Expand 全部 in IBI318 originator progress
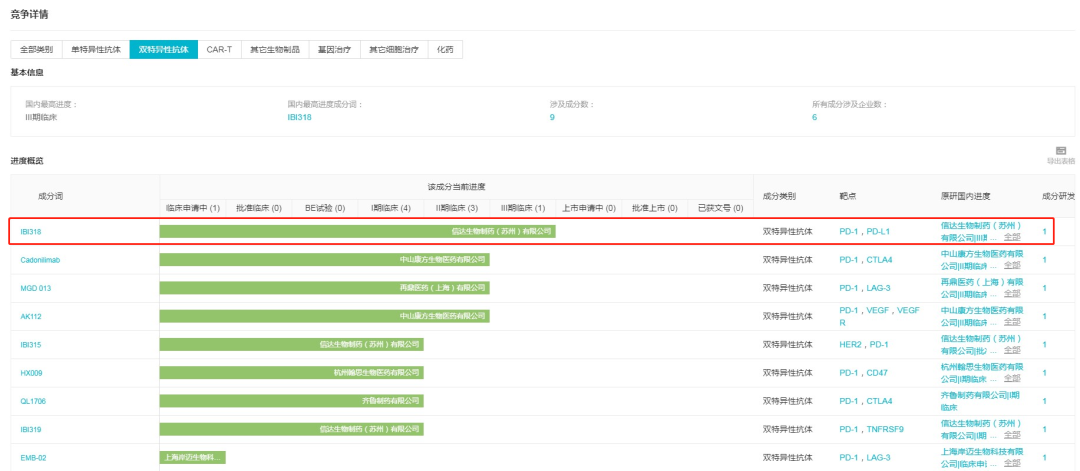Image resolution: width=1080 pixels, height=471 pixels. coord(1012,237)
